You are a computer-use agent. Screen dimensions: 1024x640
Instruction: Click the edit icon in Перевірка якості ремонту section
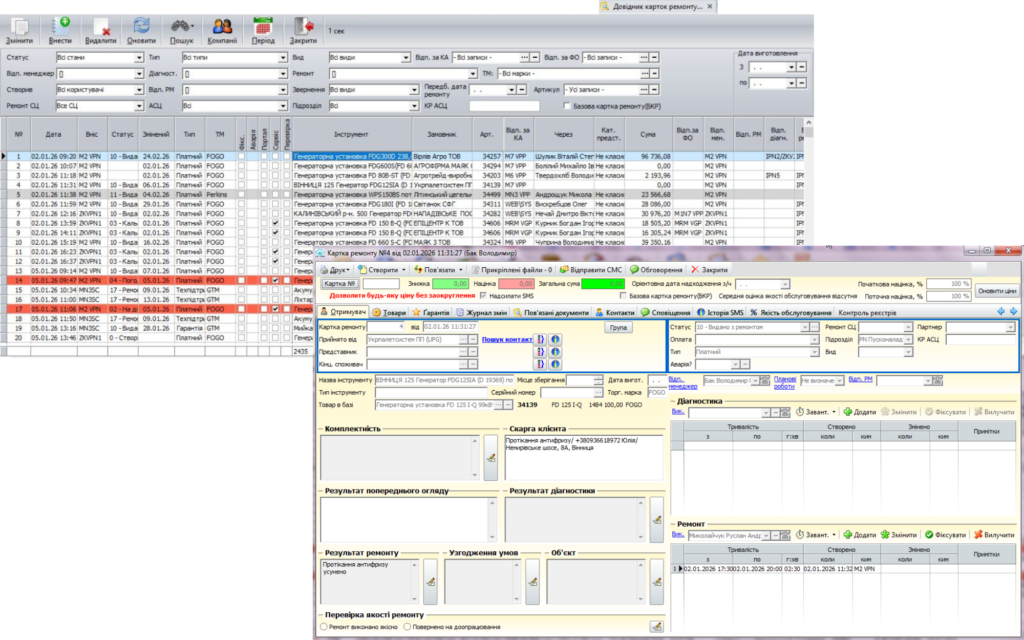point(656,626)
